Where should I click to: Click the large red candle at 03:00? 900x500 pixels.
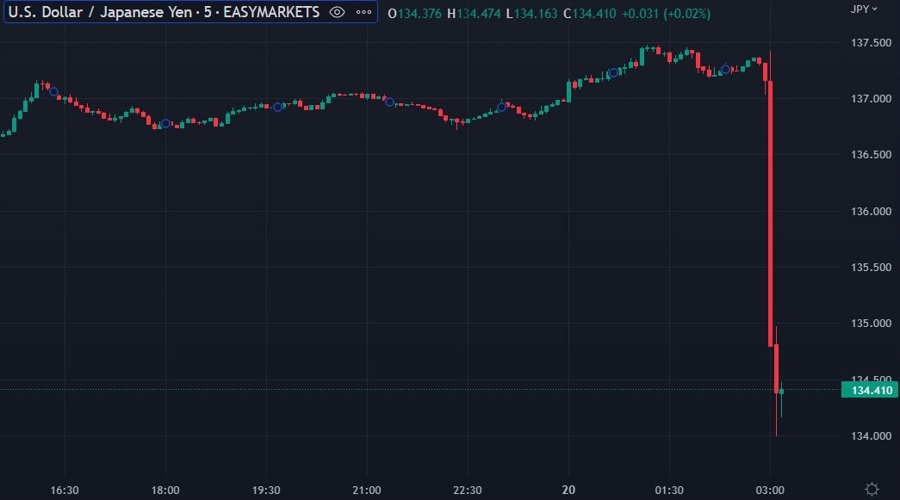(770, 214)
